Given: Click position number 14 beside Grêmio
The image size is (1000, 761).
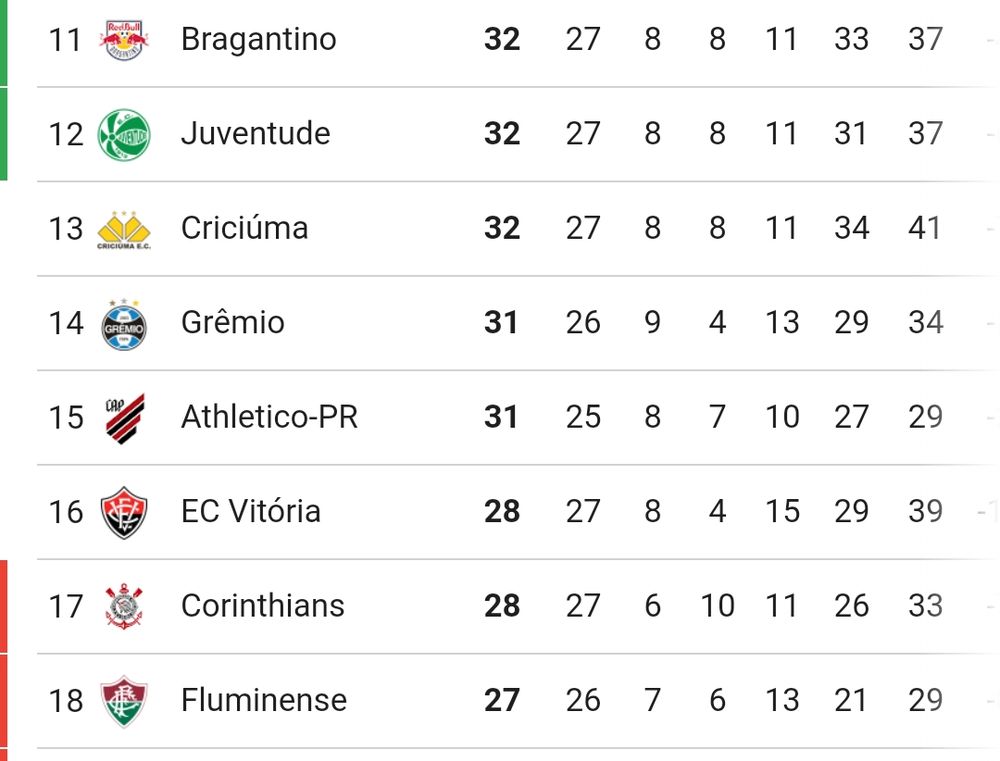Looking at the screenshot, I should (66, 323).
